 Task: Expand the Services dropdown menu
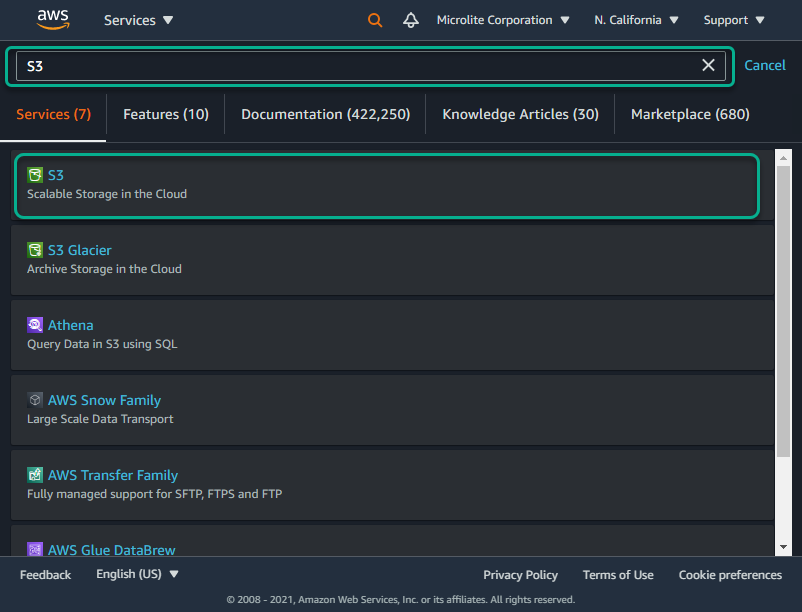point(139,20)
